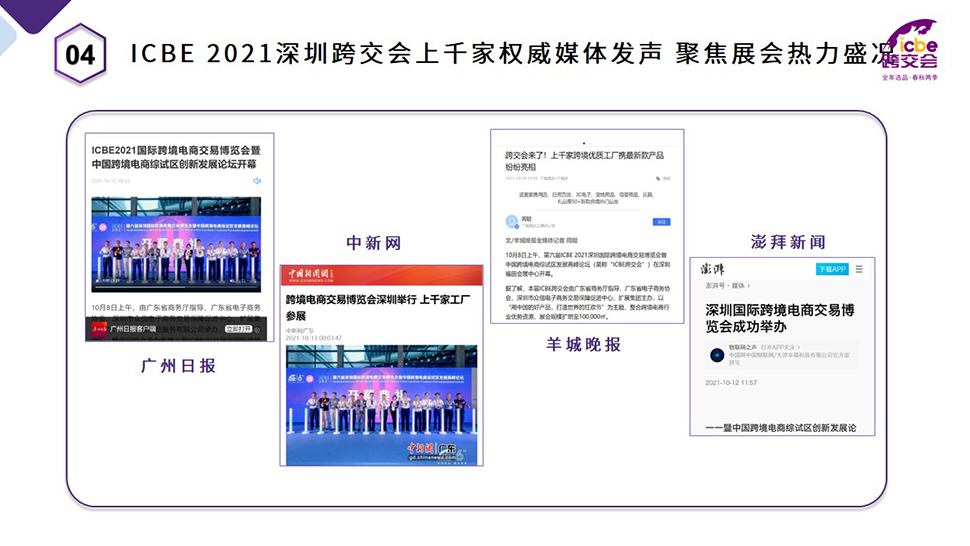Click the icbe 跨交会 logo

coord(910,49)
